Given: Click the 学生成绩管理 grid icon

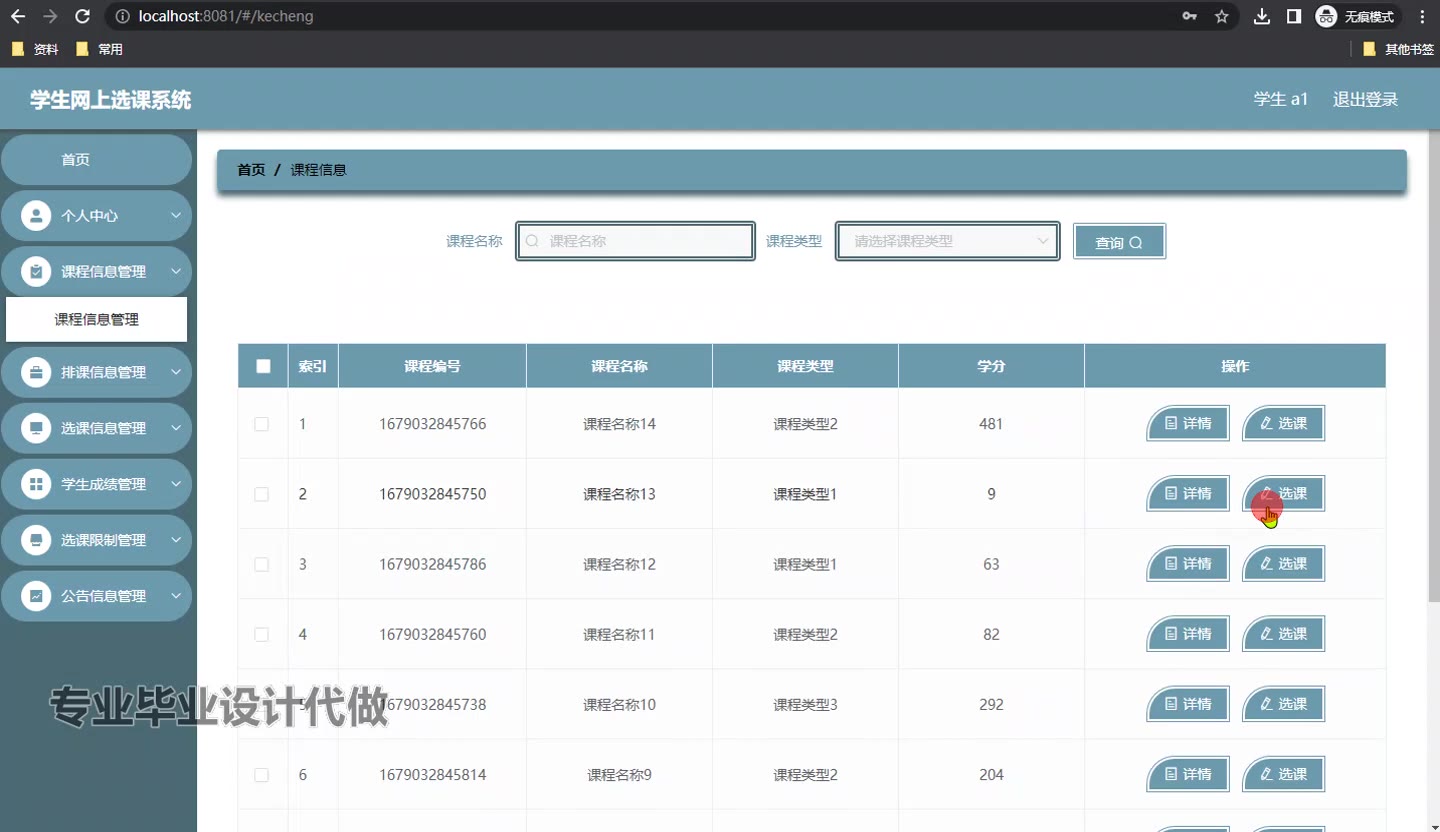Looking at the screenshot, I should 36,484.
